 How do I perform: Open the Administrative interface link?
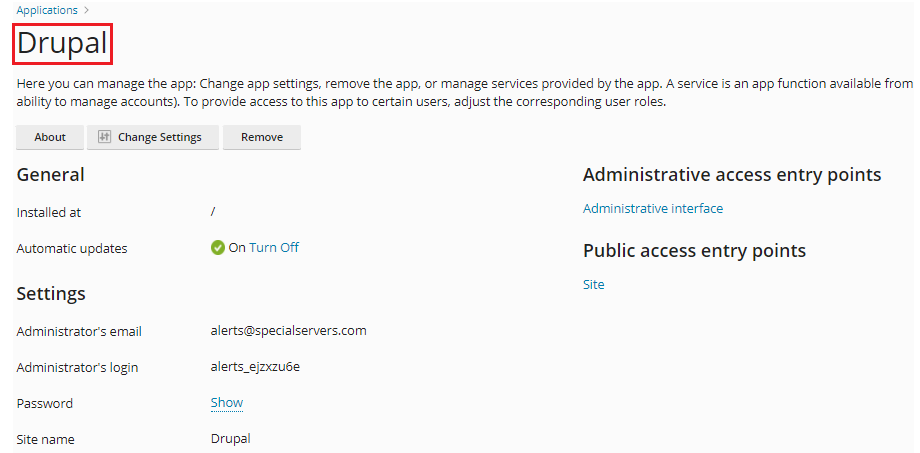pos(652,209)
